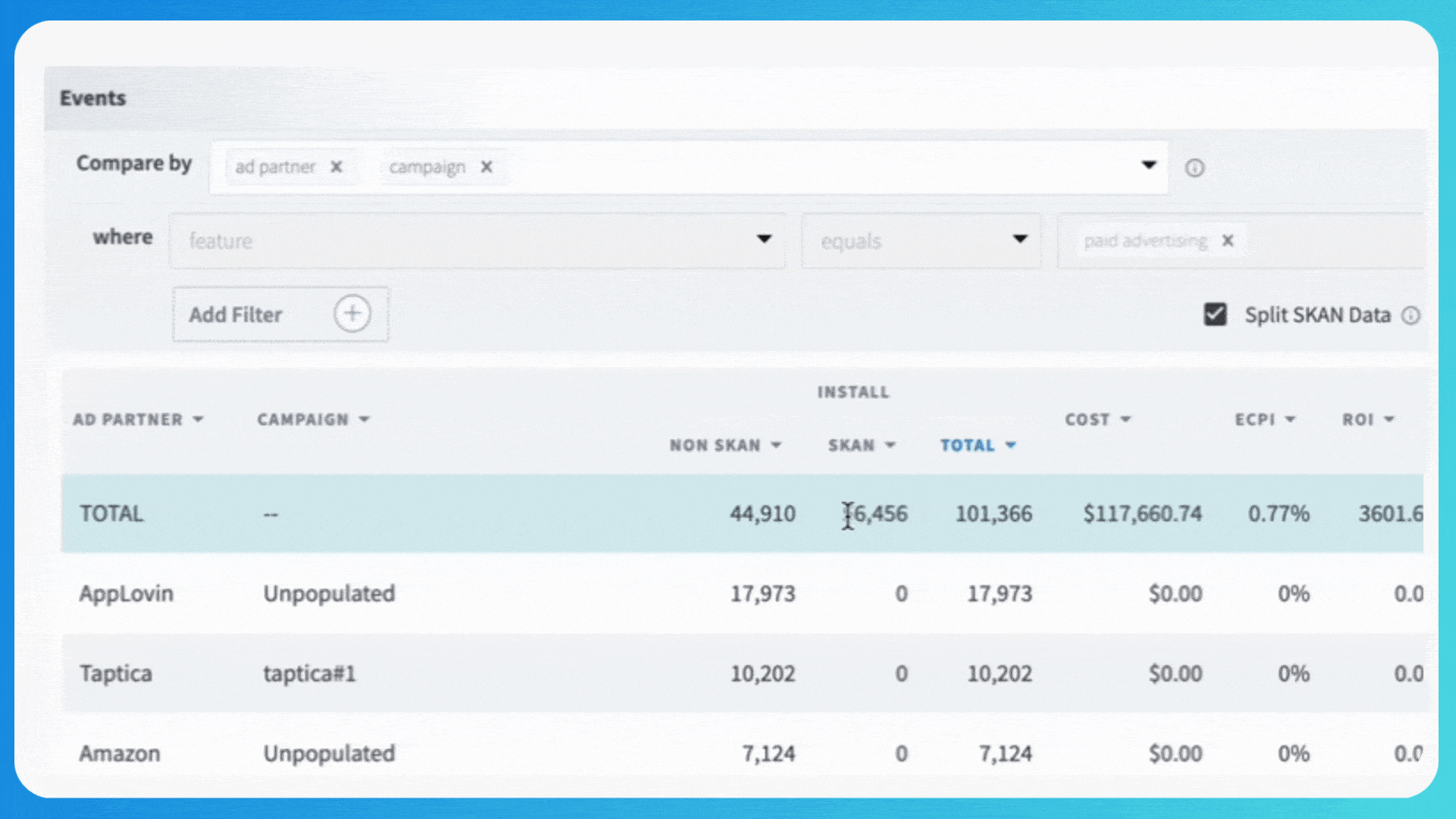Open the equals condition dropdown
1456x819 pixels.
[x=1020, y=240]
